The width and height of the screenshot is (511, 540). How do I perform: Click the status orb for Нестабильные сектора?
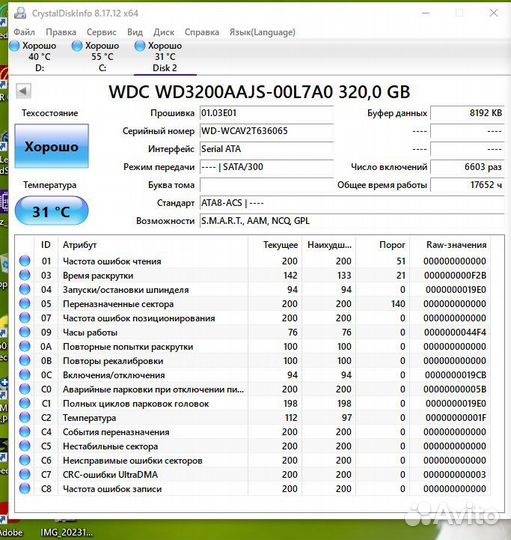coord(25,446)
